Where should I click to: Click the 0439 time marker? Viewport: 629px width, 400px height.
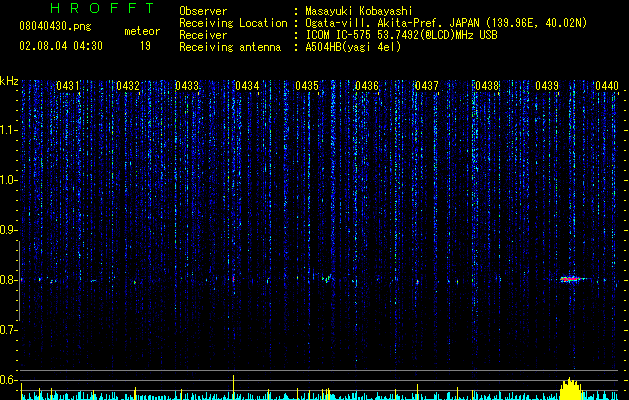tap(547, 86)
